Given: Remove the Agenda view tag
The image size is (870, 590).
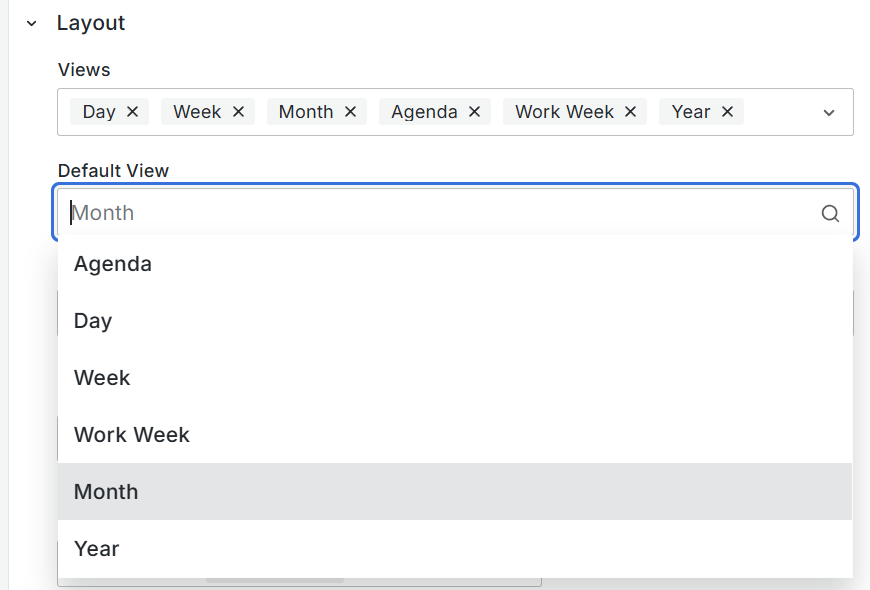Looking at the screenshot, I should click(474, 112).
